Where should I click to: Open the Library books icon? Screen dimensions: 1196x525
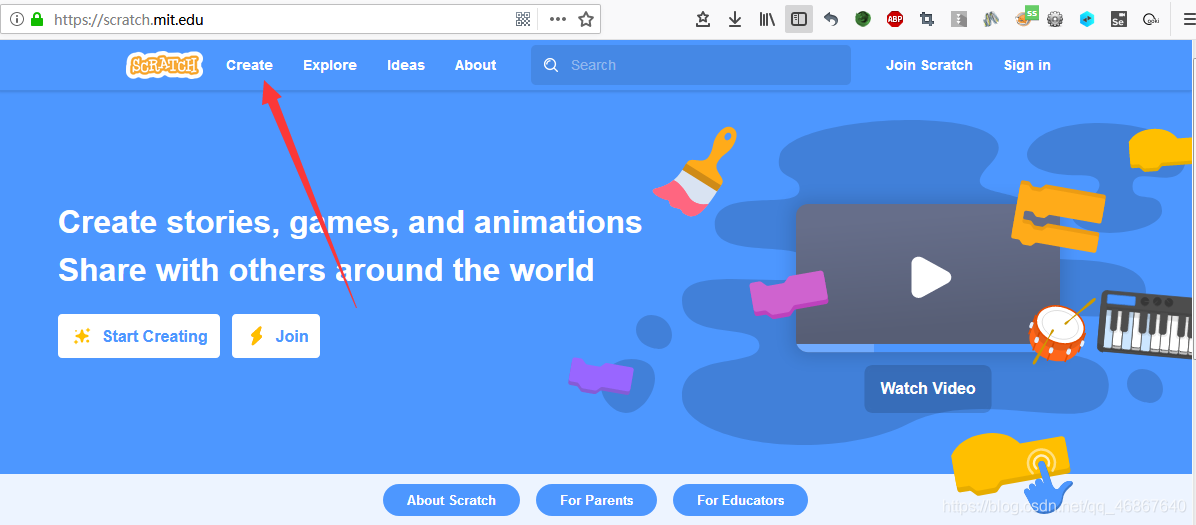[767, 20]
